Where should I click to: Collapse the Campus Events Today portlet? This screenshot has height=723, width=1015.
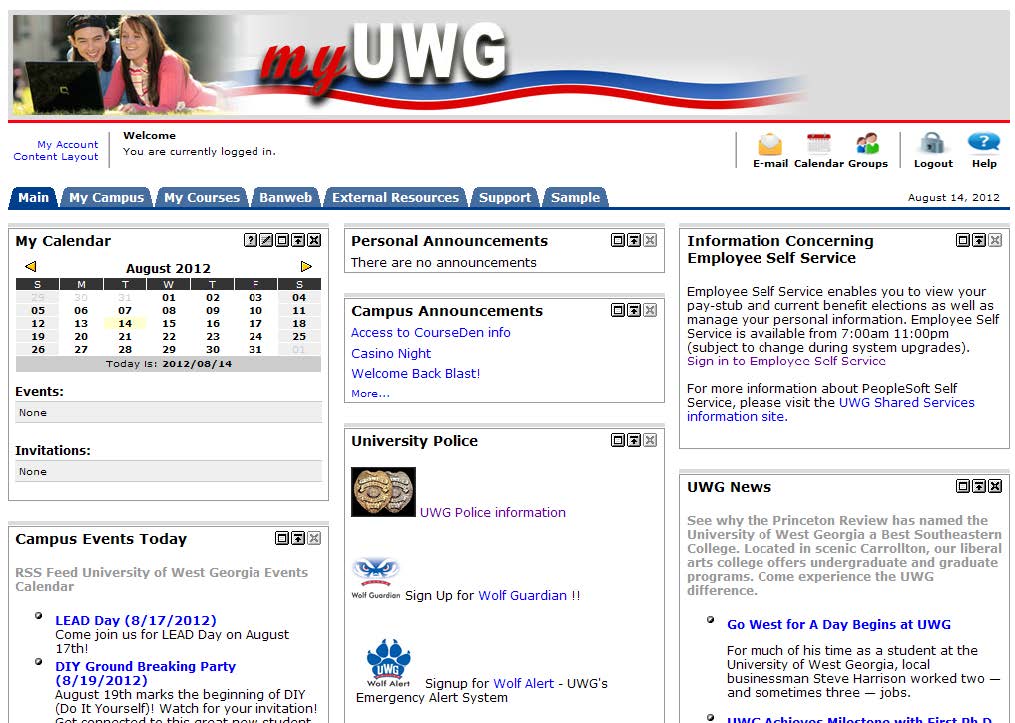(x=298, y=538)
